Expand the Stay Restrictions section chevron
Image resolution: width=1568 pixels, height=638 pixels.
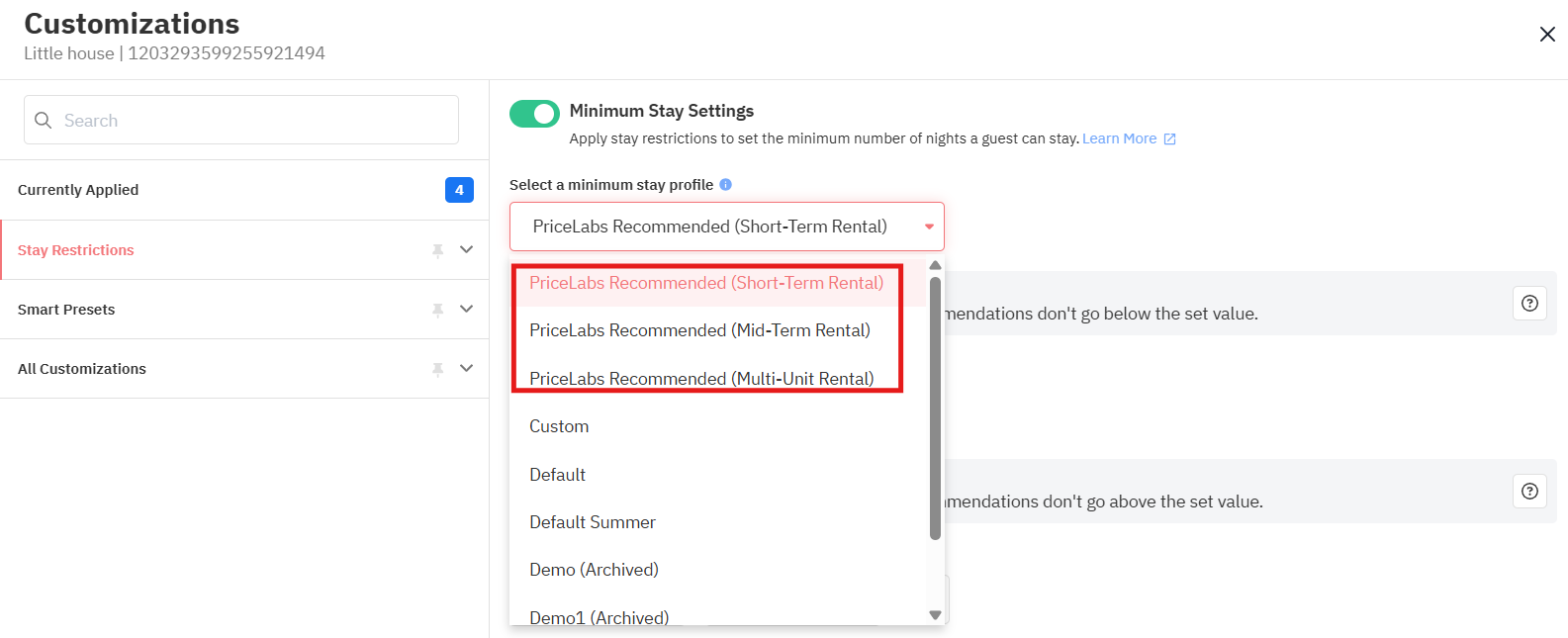click(467, 250)
